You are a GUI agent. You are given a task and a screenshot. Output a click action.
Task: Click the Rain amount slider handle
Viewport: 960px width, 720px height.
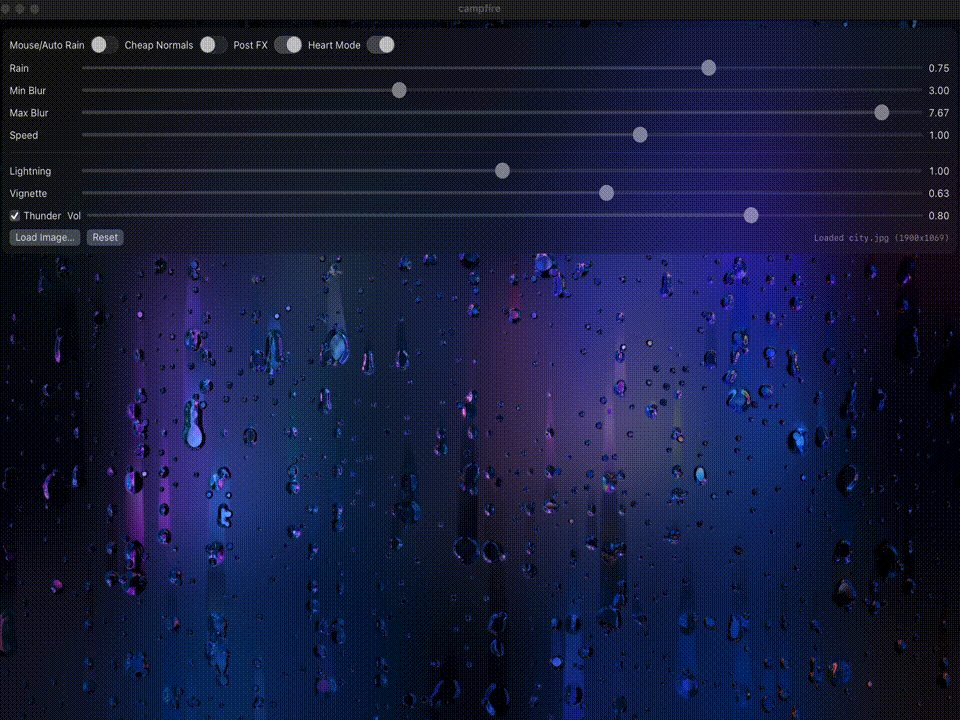tap(708, 67)
